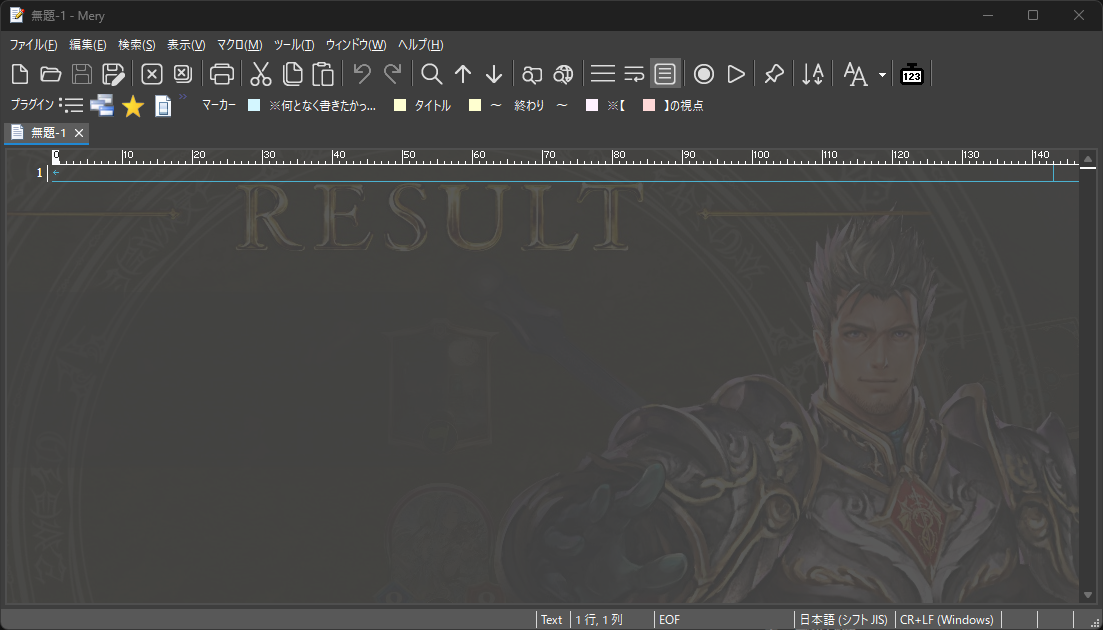Open the ファイル(F) menu
This screenshot has height=630, width=1103.
pyautogui.click(x=33, y=45)
